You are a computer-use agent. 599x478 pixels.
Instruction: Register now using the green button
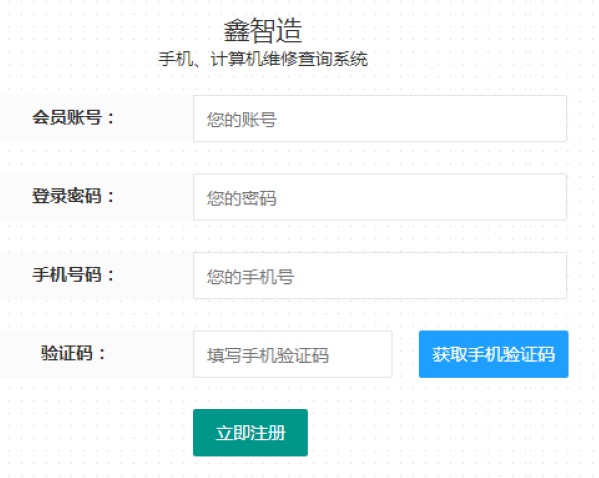tap(250, 433)
